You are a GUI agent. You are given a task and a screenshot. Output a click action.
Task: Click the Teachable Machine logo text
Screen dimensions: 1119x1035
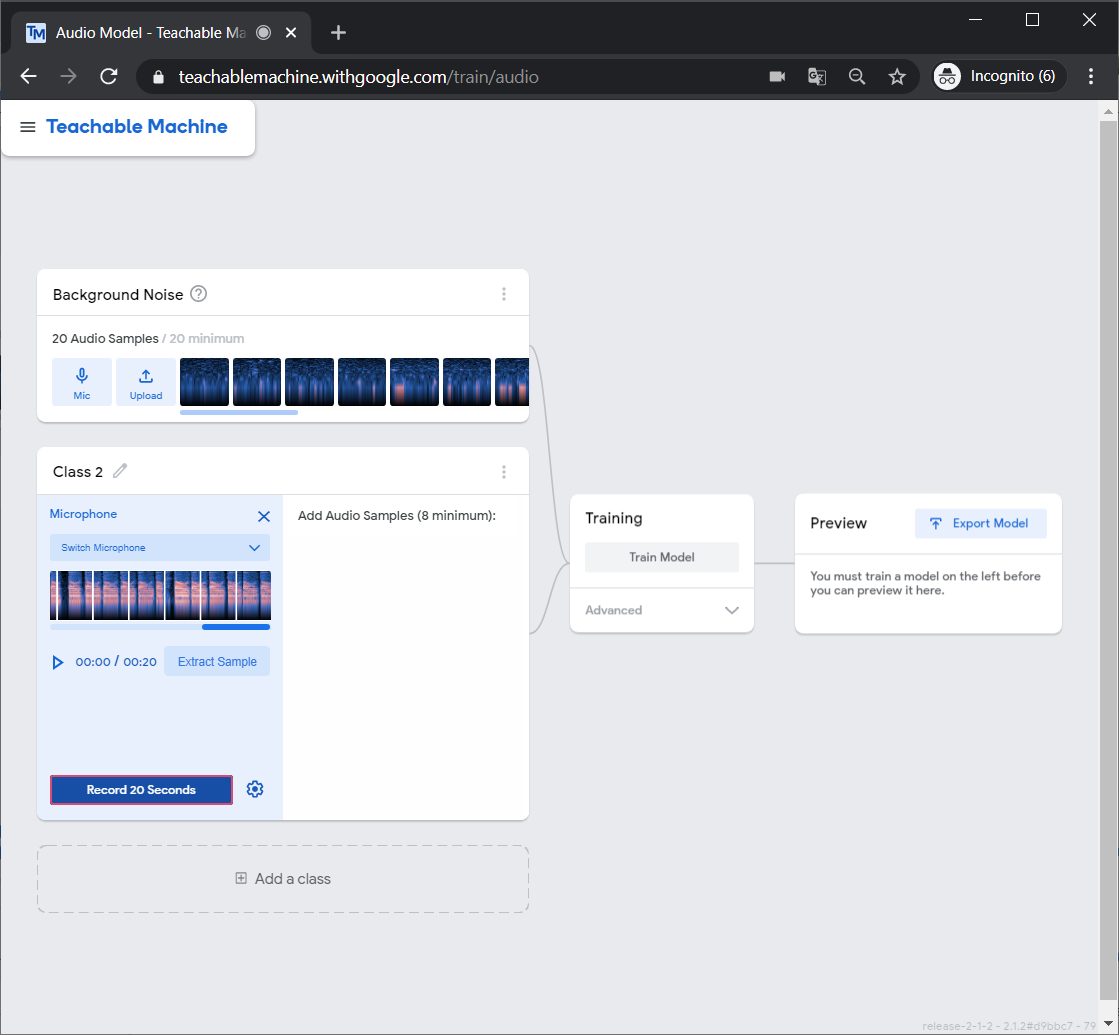(x=137, y=126)
